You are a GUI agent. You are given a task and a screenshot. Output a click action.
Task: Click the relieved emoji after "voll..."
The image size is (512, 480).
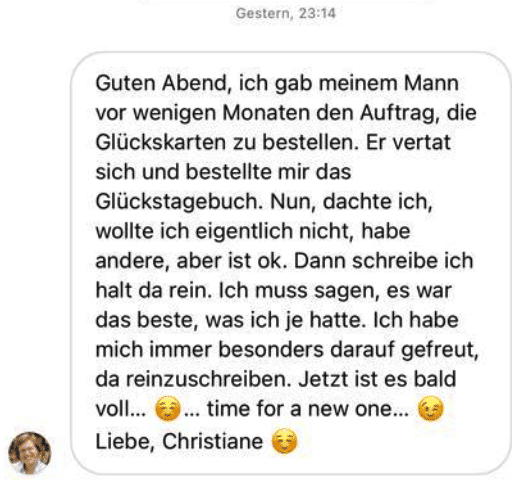pos(168,408)
